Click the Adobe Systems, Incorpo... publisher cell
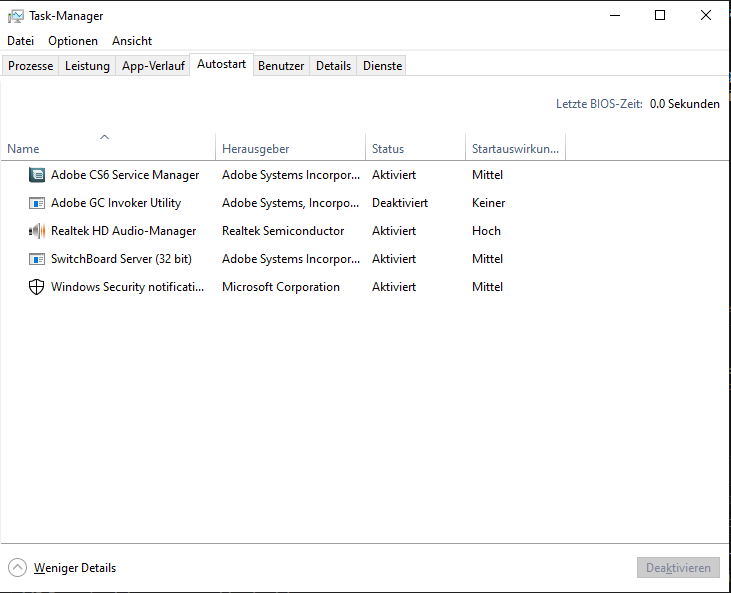Screen dimensions: 731x593 (x=290, y=203)
